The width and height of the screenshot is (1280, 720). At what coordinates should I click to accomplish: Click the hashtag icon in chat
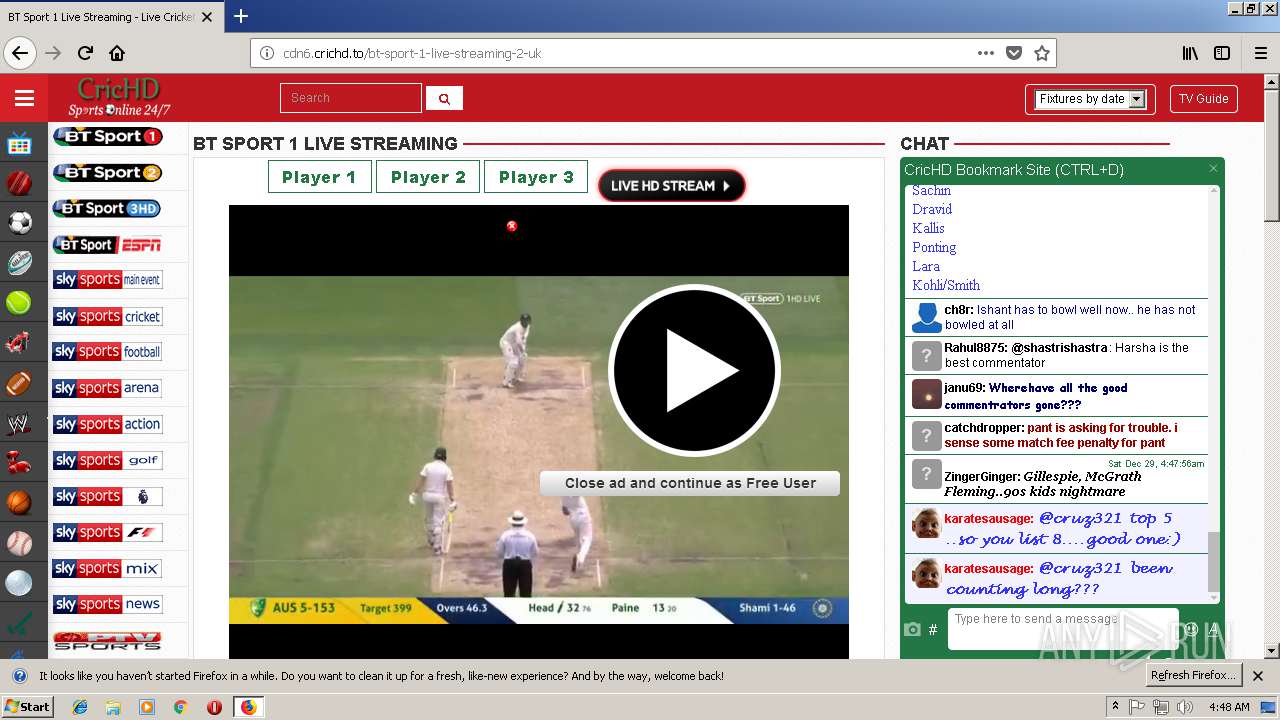pos(933,630)
